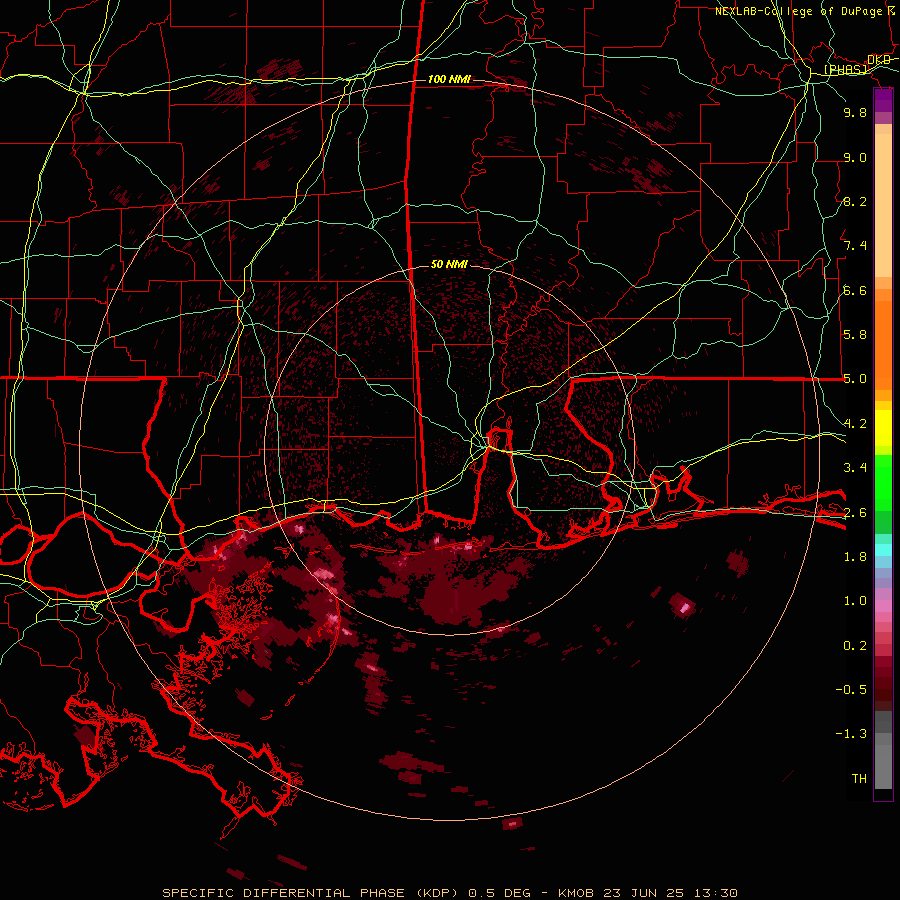Click the "13:30" time in the caption
This screenshot has height=900, width=900.
pyautogui.click(x=714, y=893)
